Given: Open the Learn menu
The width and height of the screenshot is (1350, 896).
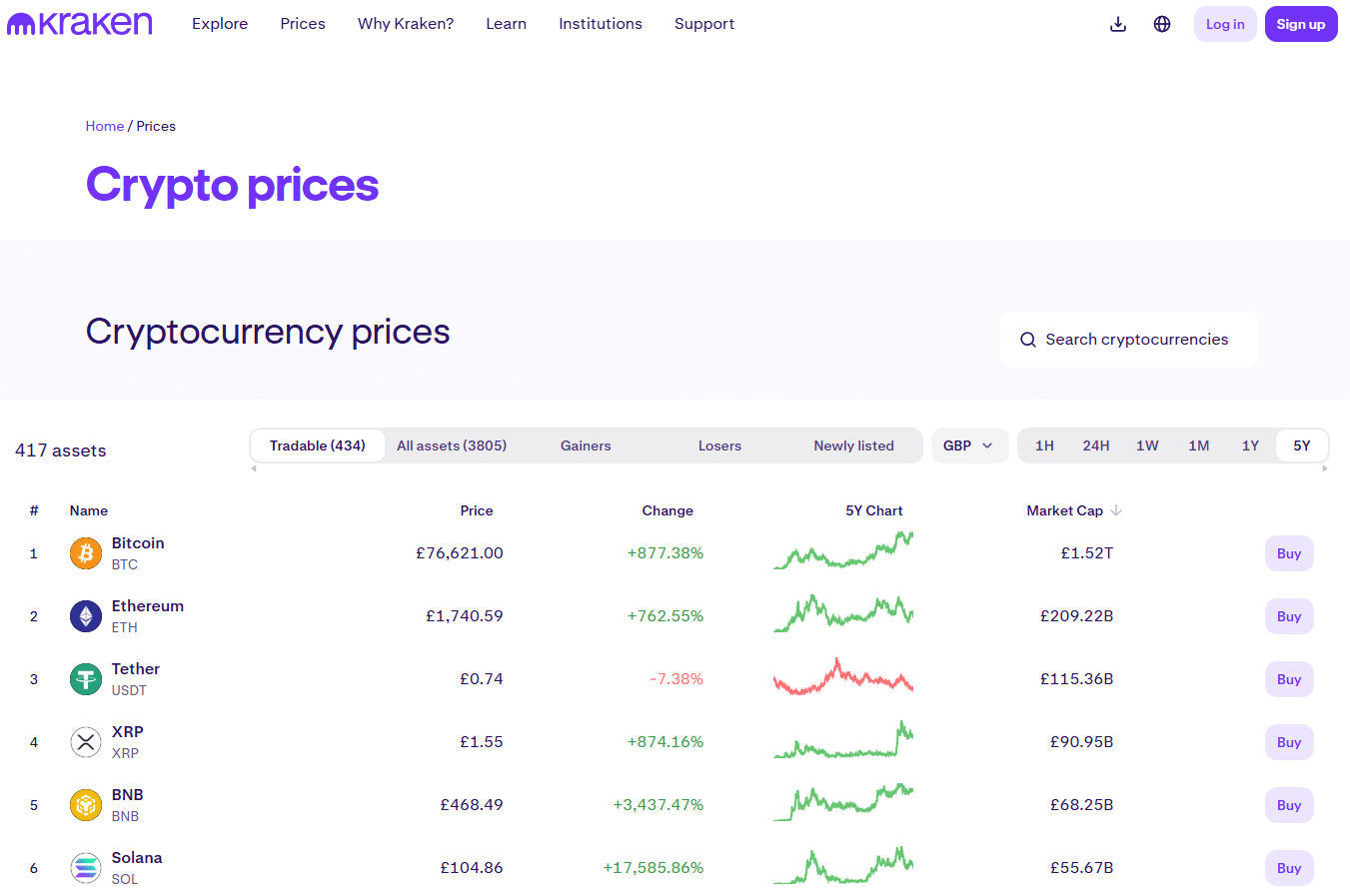Looking at the screenshot, I should tap(506, 24).
